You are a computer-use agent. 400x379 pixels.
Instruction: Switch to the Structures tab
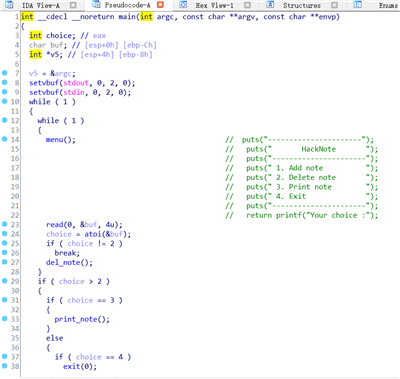pos(302,5)
